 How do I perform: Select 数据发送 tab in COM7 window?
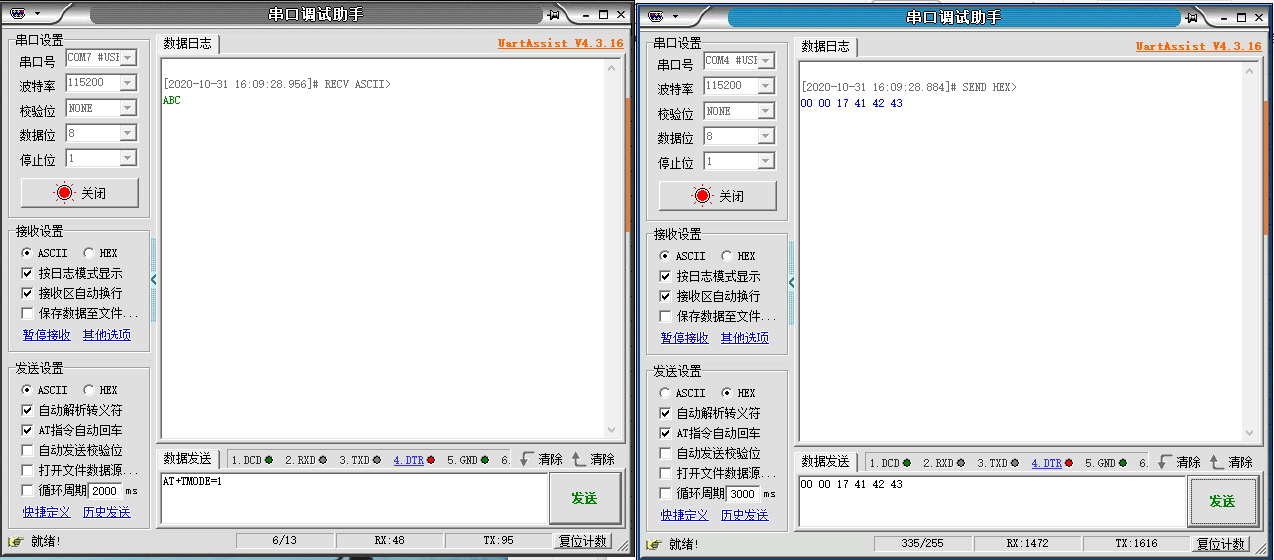coord(188,459)
